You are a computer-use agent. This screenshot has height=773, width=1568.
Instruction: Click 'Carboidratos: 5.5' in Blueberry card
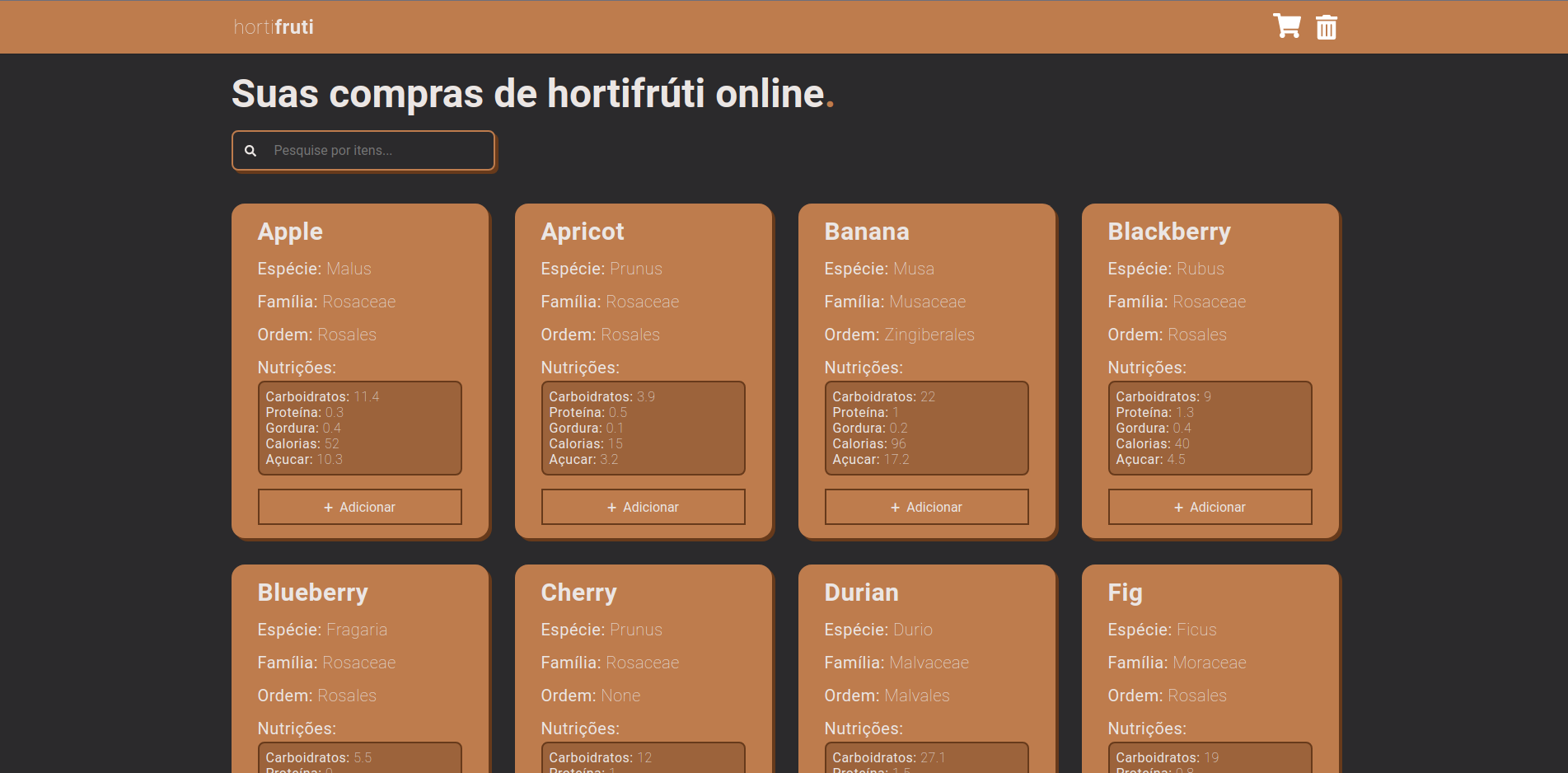319,757
